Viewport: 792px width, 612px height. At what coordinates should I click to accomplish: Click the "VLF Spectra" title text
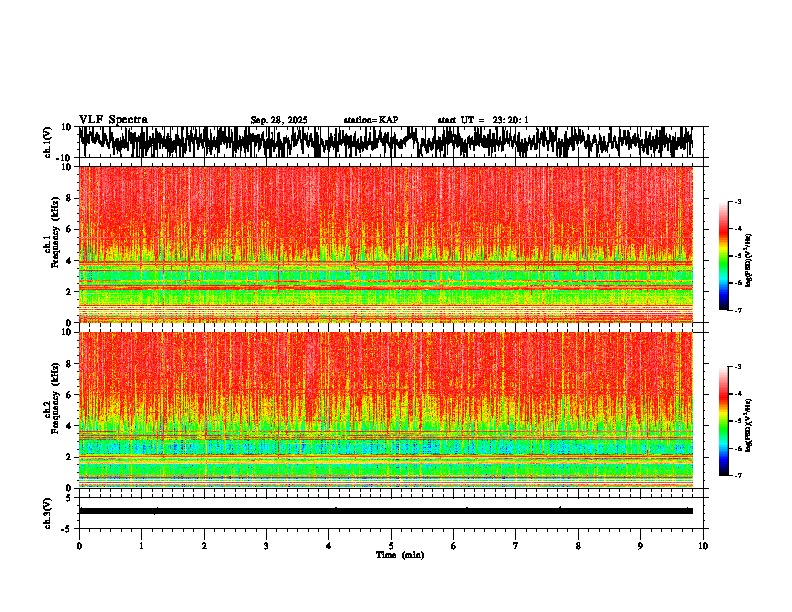click(113, 120)
